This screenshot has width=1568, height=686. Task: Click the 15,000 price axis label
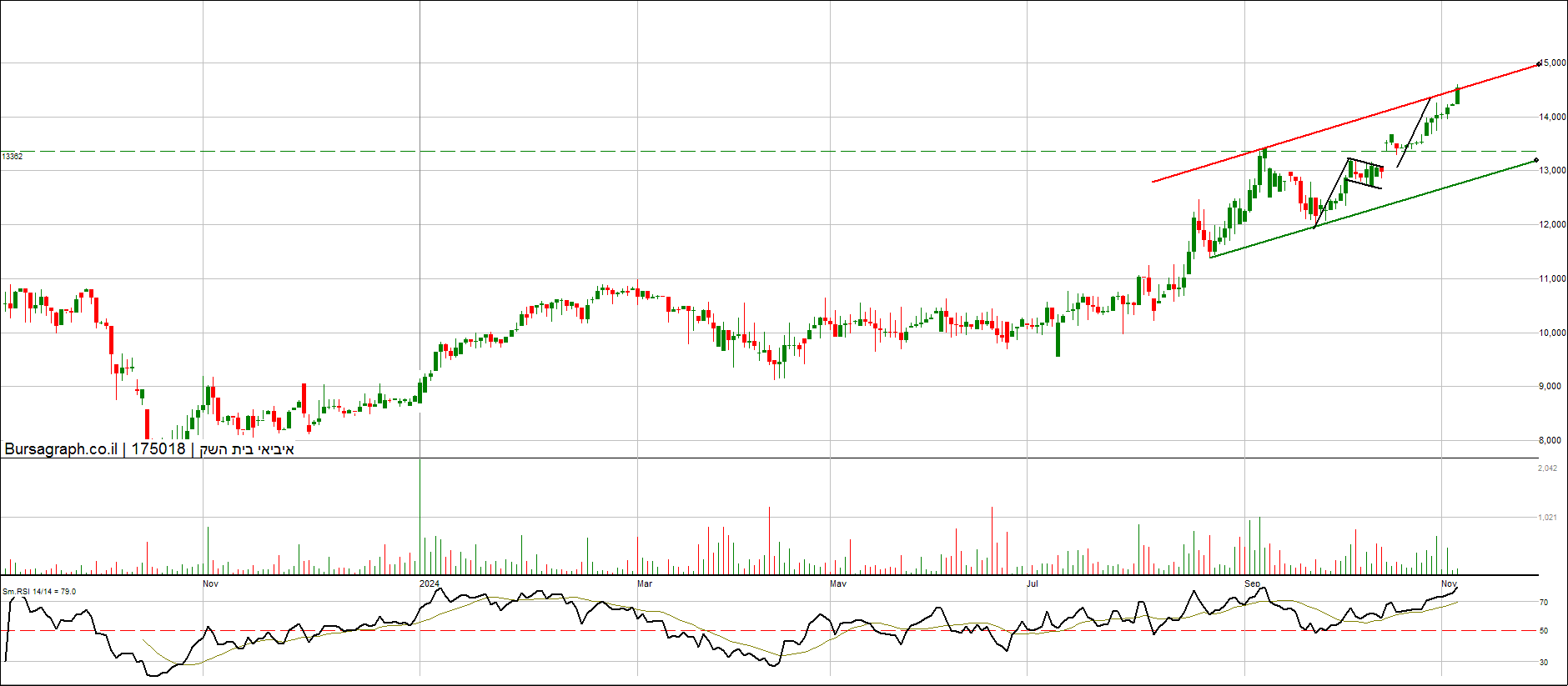point(1554,63)
